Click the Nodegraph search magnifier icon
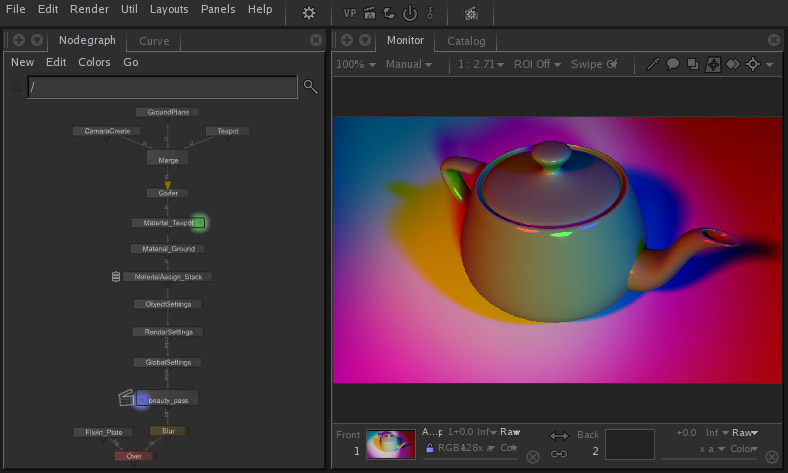Screen dimensions: 788x473 [x=311, y=87]
